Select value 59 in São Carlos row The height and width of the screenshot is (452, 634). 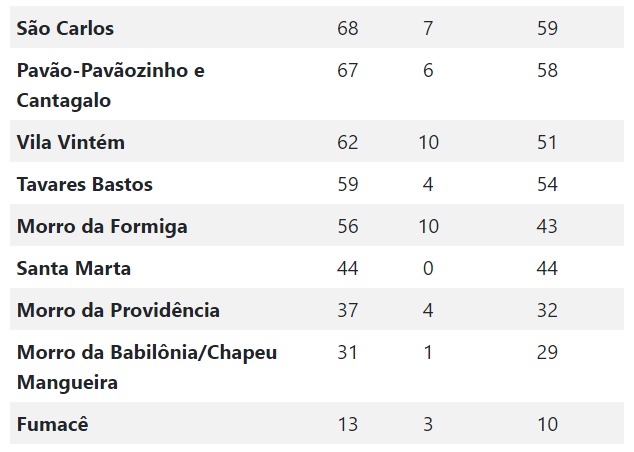(547, 28)
